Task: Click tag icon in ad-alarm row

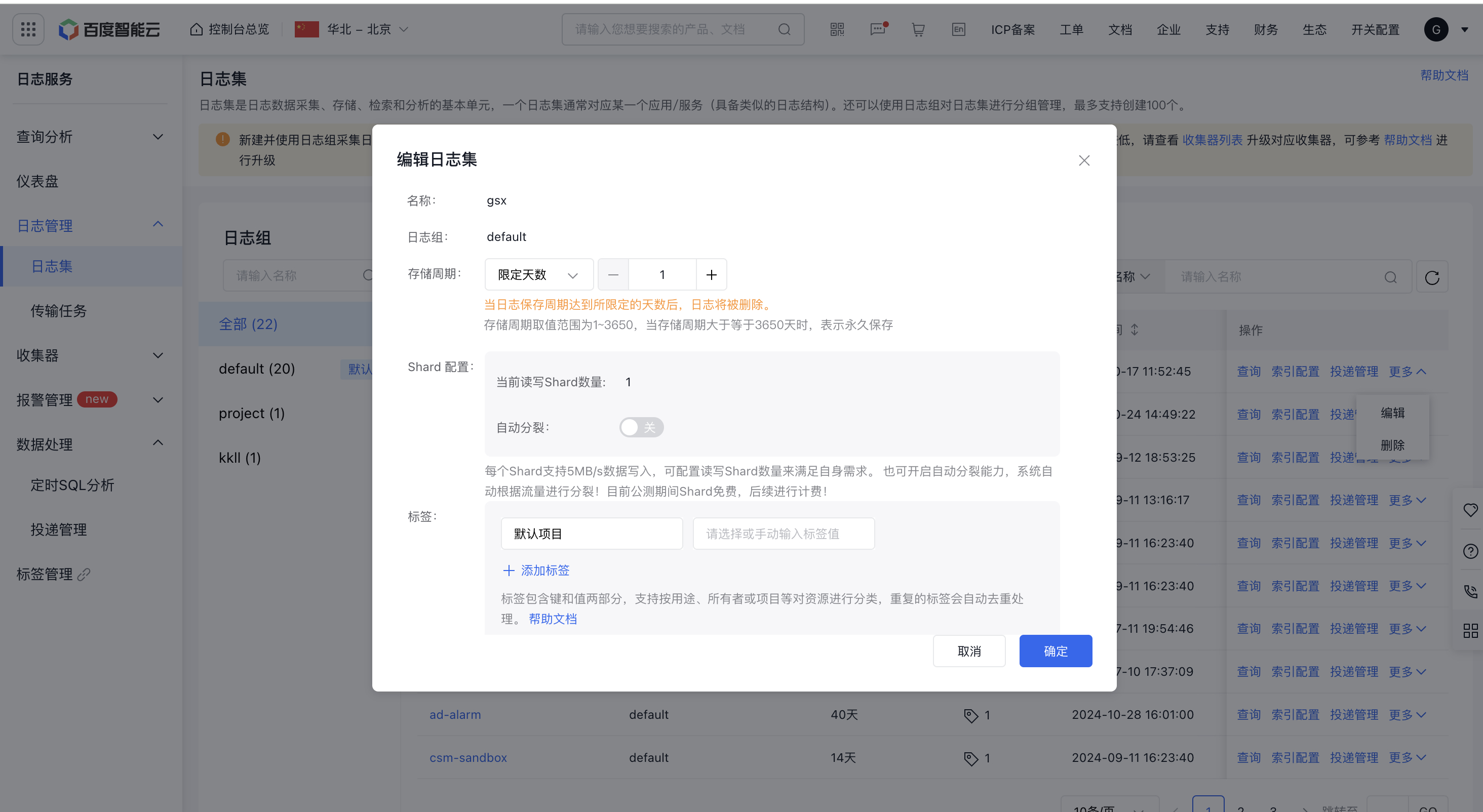Action: click(970, 715)
